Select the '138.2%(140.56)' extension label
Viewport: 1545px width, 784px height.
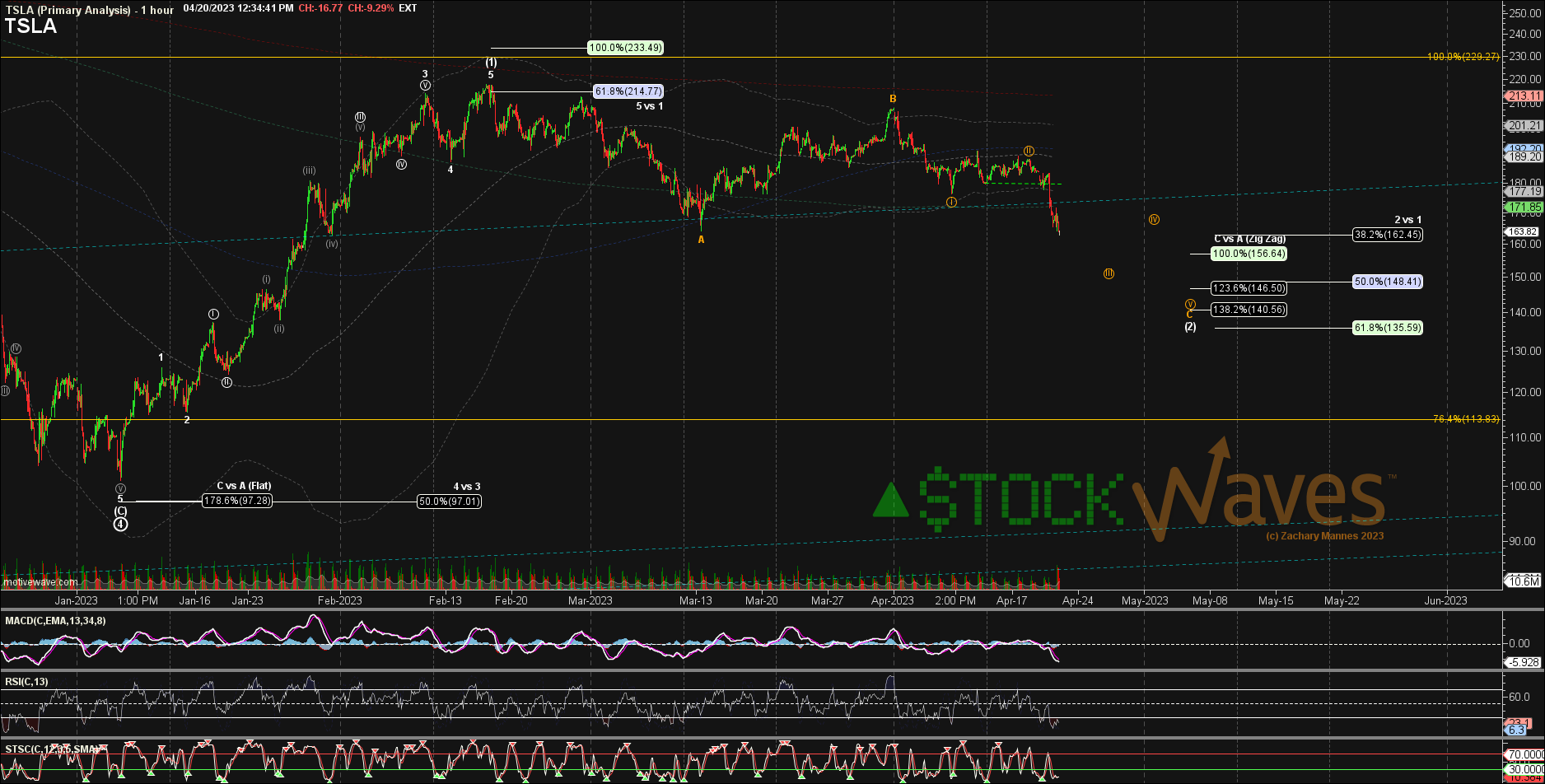tap(1249, 310)
